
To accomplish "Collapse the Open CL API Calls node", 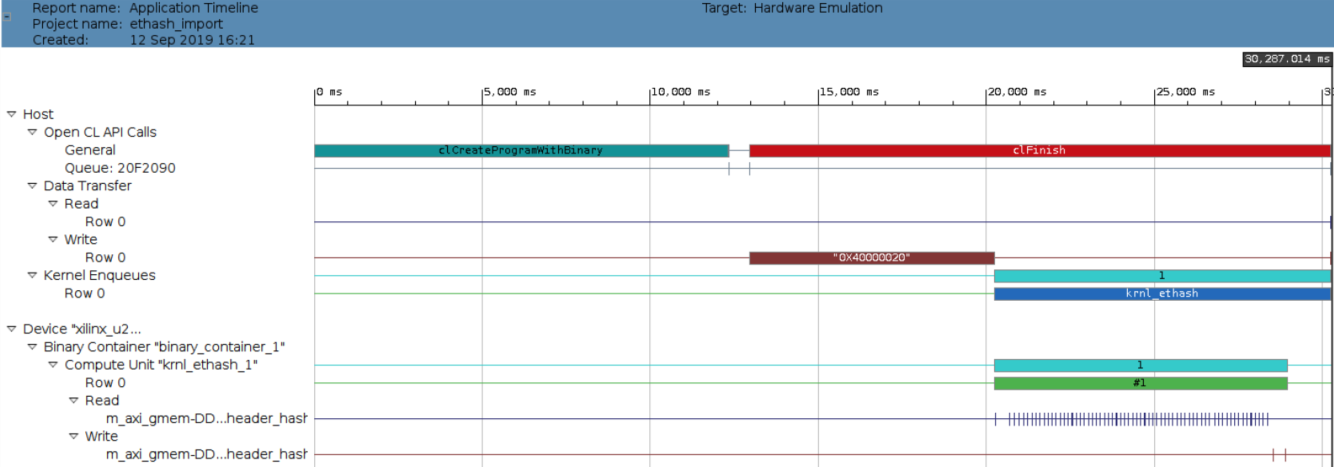I will pos(33,133).
